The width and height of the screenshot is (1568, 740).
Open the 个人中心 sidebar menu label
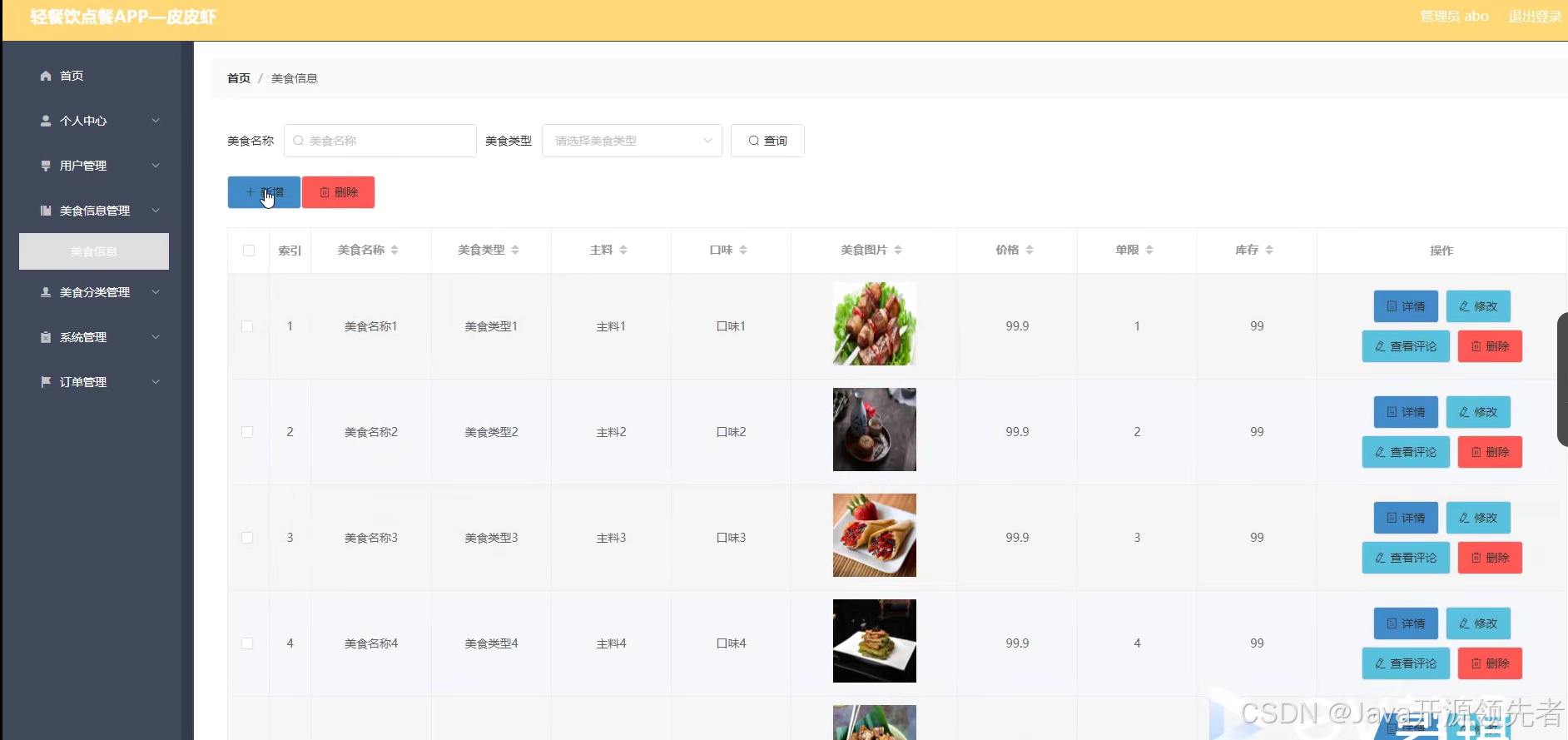tap(83, 121)
